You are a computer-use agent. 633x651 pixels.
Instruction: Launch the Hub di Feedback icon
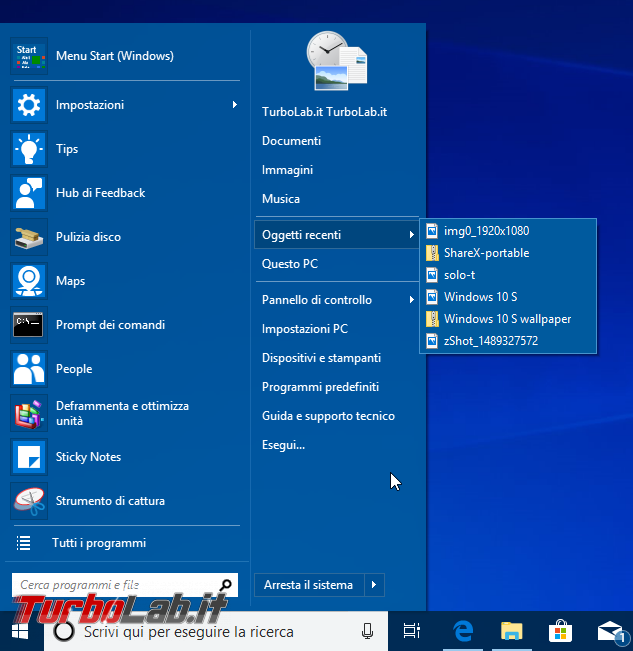point(29,193)
